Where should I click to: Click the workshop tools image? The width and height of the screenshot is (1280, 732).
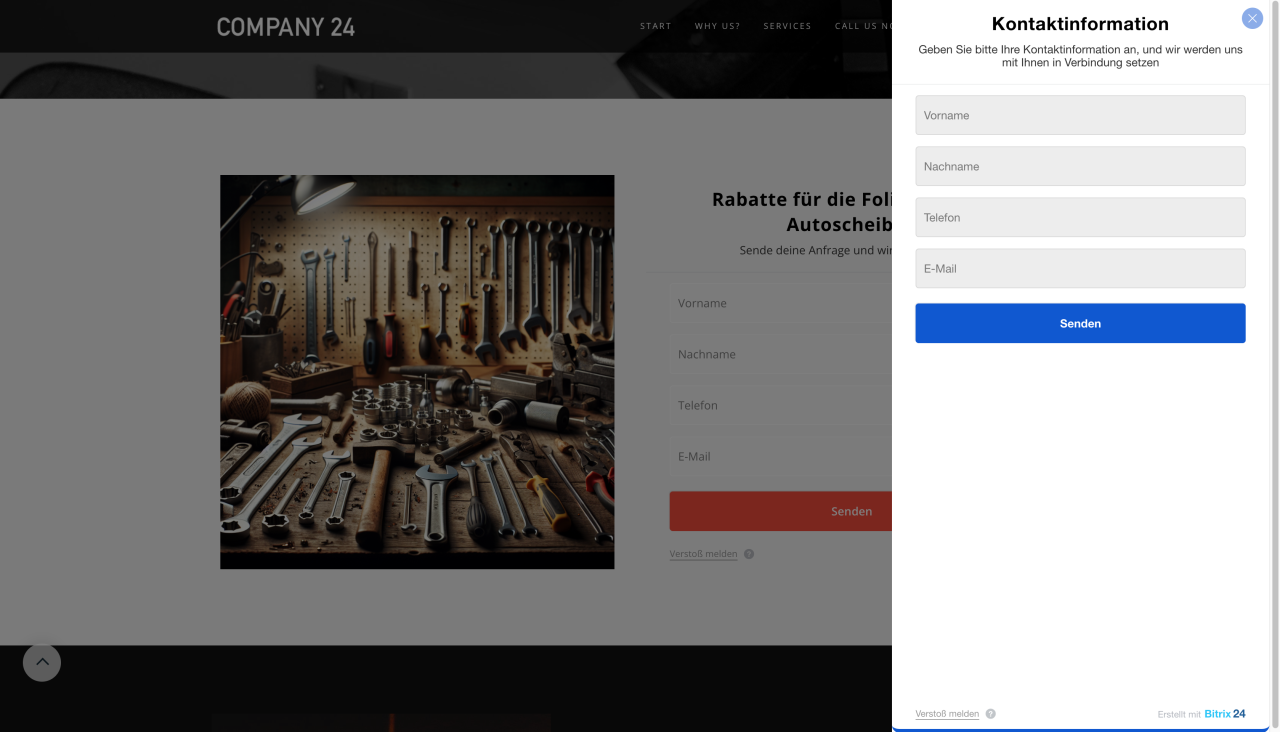pos(417,372)
